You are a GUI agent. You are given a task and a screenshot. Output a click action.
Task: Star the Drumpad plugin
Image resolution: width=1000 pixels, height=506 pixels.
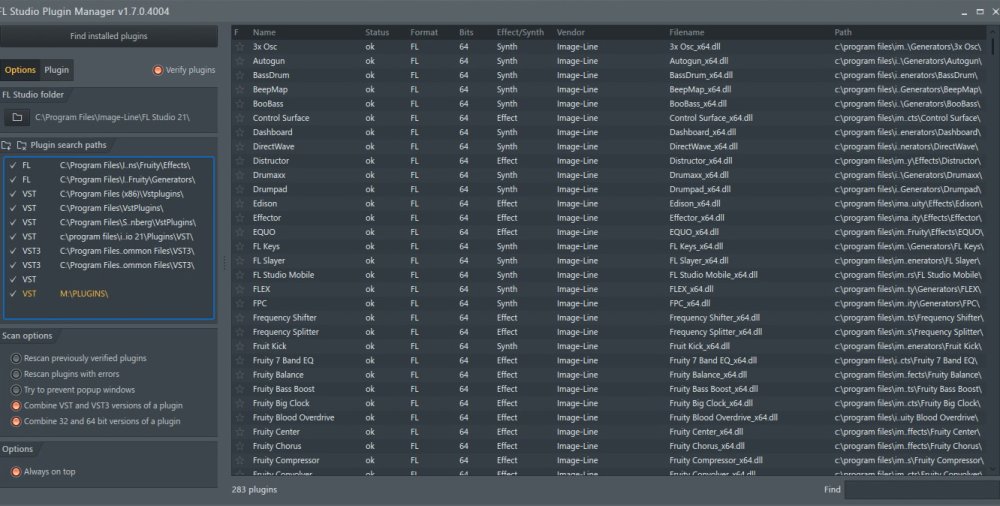pos(240,190)
